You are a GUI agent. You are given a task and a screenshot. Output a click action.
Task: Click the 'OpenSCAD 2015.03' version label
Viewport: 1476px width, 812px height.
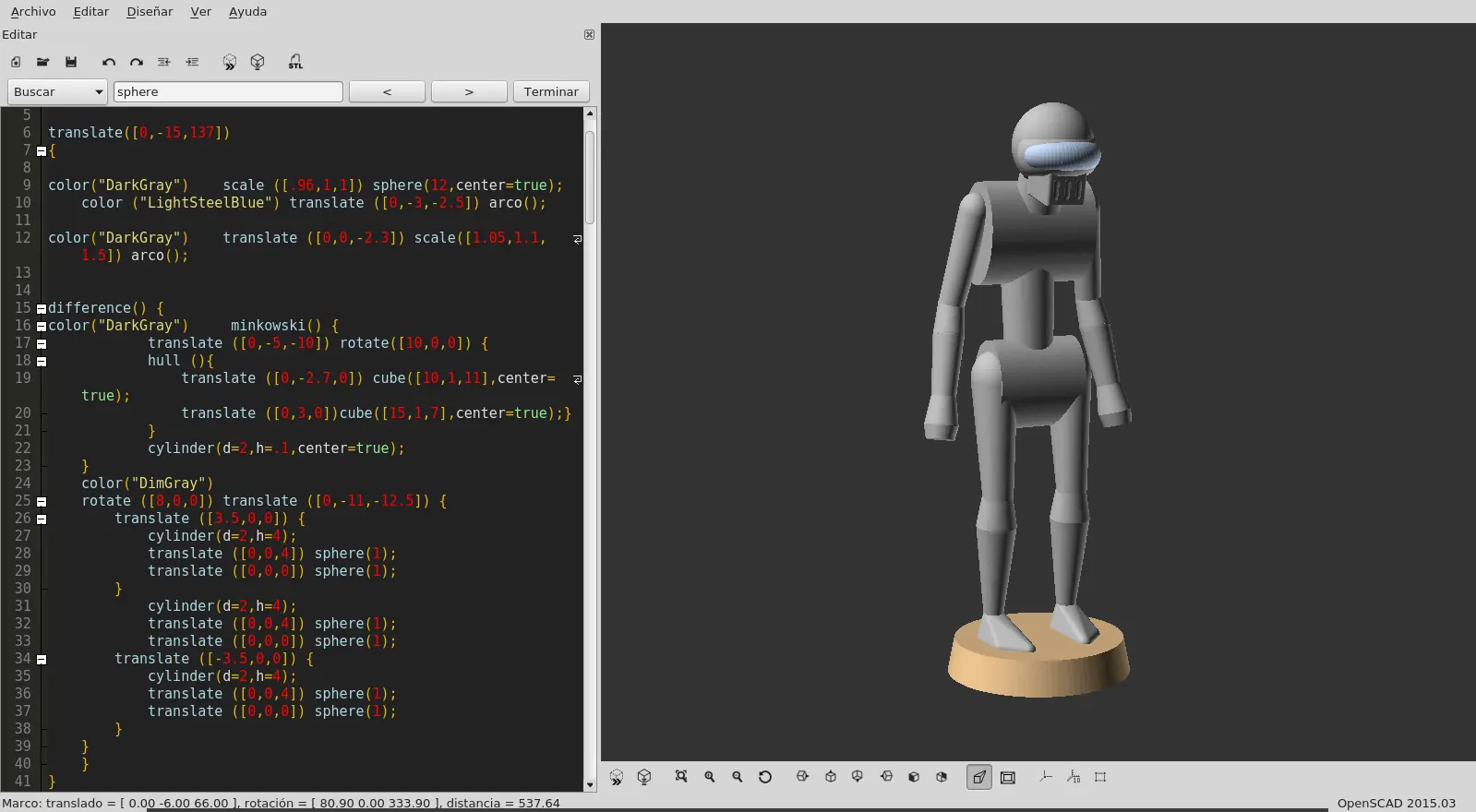[1397, 803]
